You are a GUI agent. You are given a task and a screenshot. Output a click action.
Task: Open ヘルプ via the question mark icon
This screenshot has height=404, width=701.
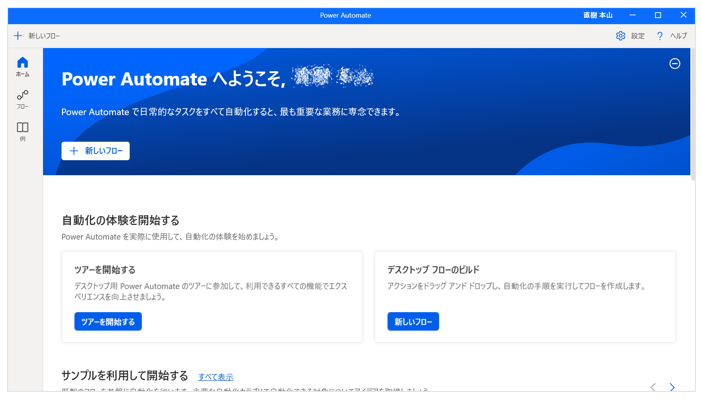[659, 36]
